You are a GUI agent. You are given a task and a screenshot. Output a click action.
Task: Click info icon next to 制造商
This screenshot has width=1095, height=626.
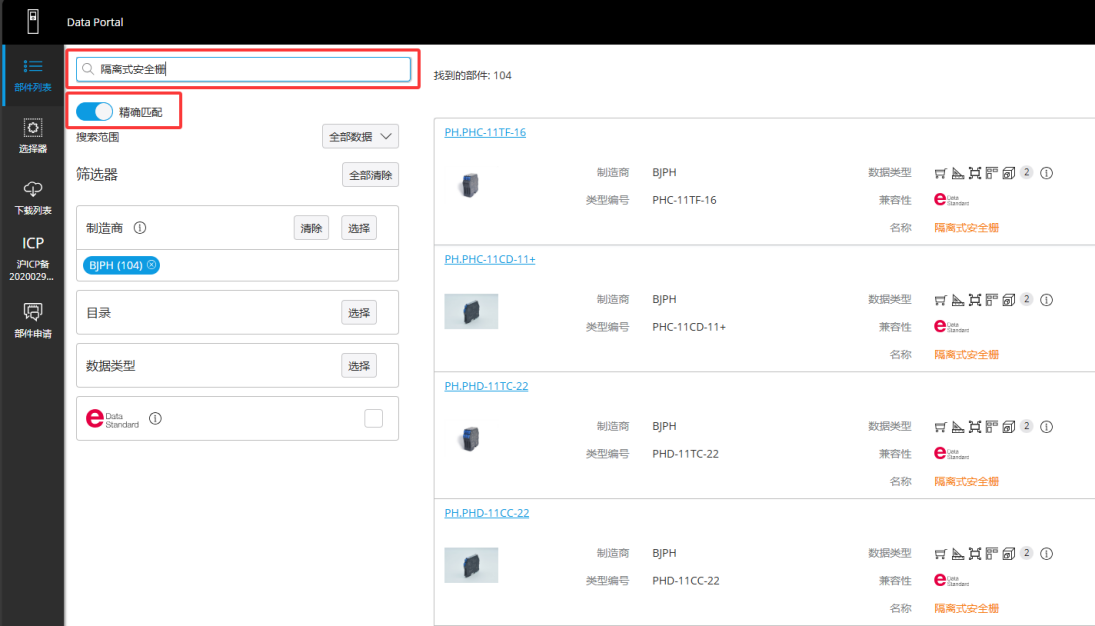(x=140, y=228)
